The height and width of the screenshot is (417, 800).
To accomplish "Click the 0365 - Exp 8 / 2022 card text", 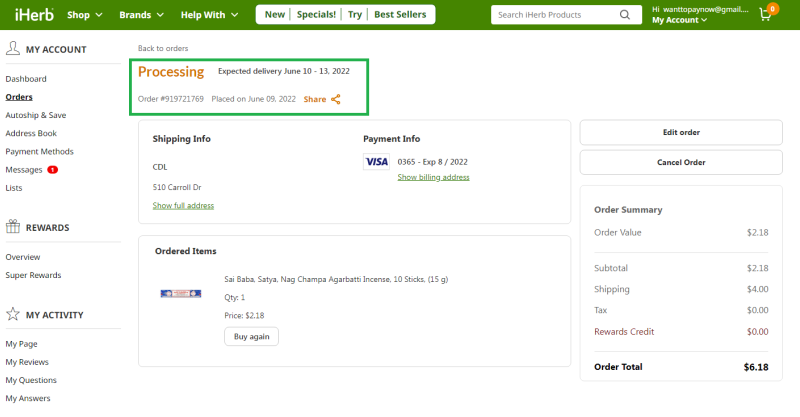I will click(433, 162).
